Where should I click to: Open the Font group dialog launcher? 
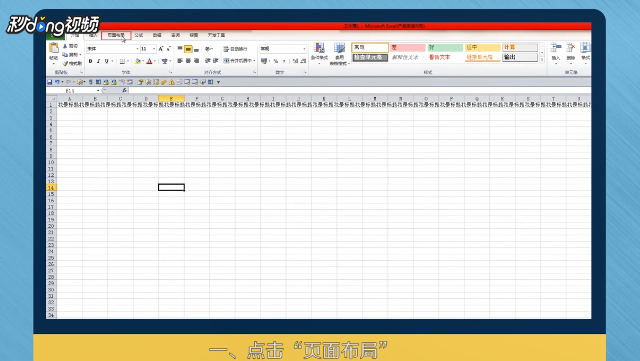171,72
